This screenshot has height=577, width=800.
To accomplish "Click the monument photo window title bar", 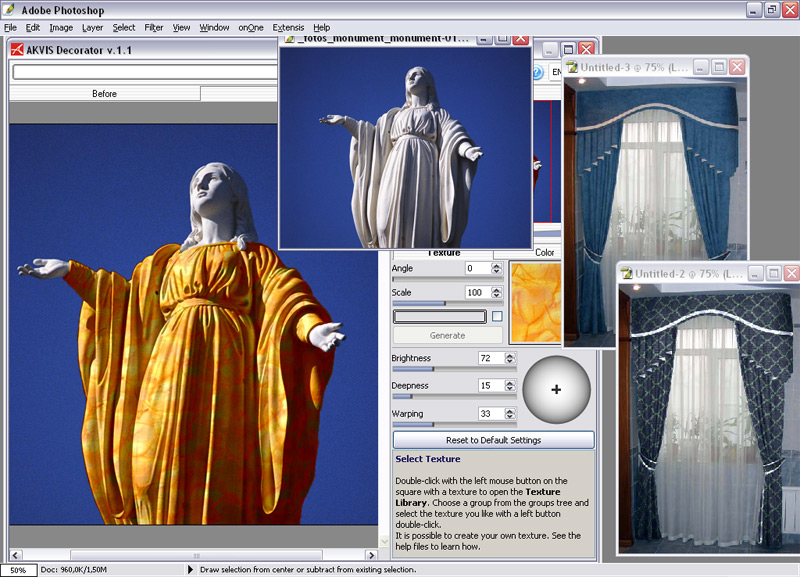I will click(x=383, y=39).
